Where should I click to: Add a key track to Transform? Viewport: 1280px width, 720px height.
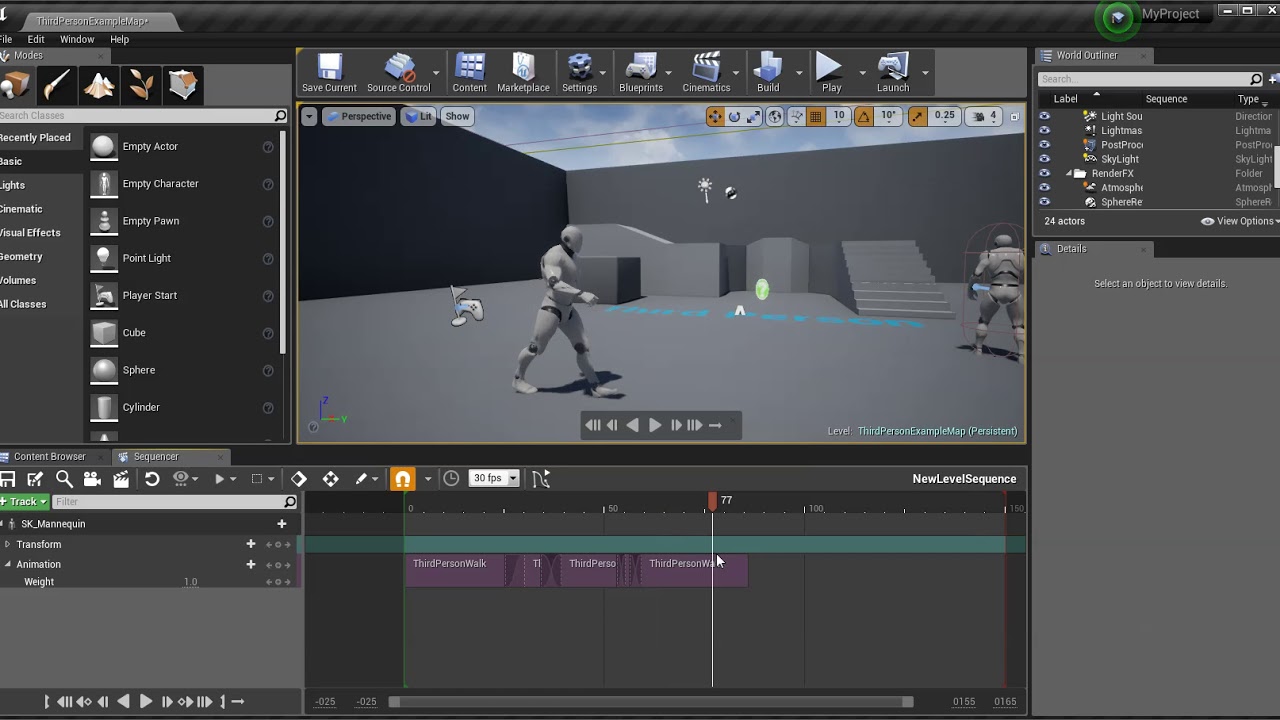251,545
